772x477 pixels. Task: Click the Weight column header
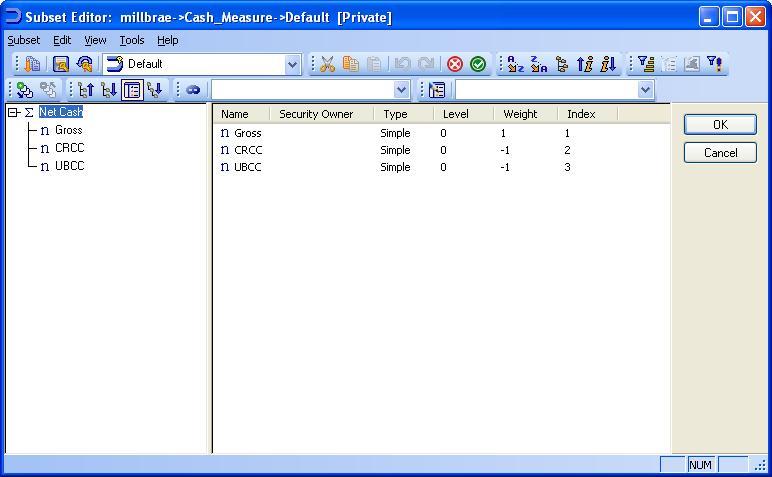520,114
